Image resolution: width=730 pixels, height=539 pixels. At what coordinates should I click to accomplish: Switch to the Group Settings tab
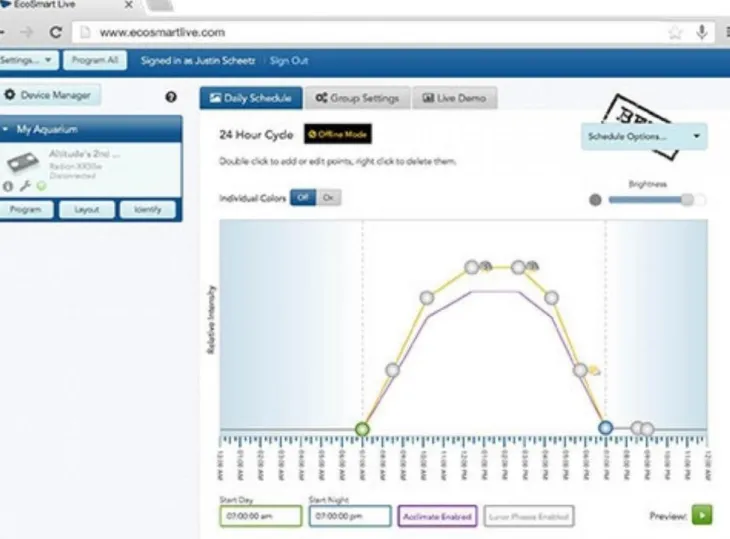[x=356, y=98]
